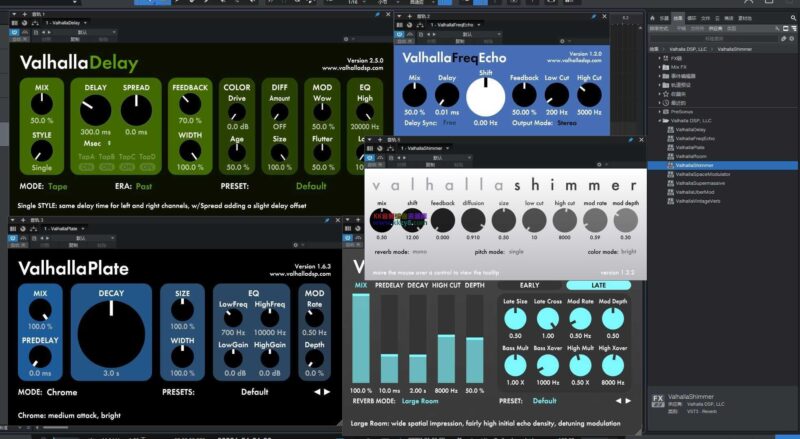
Task: Click the Valhalla DSP, LLC breadcrumb in the browser
Action: [x=688, y=49]
